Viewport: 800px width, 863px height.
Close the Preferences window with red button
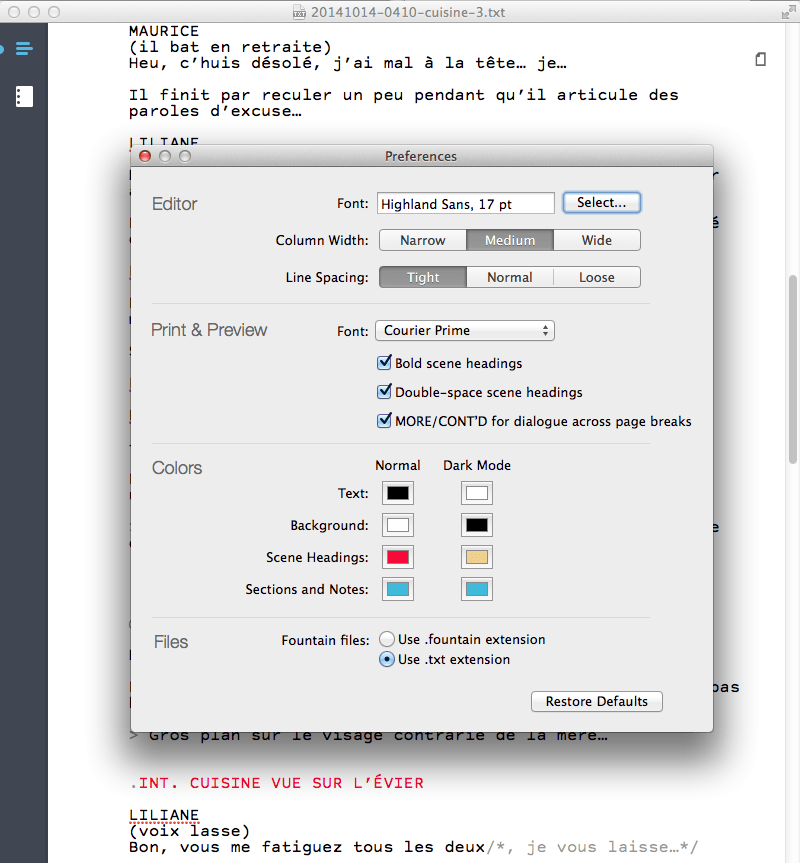[145, 156]
